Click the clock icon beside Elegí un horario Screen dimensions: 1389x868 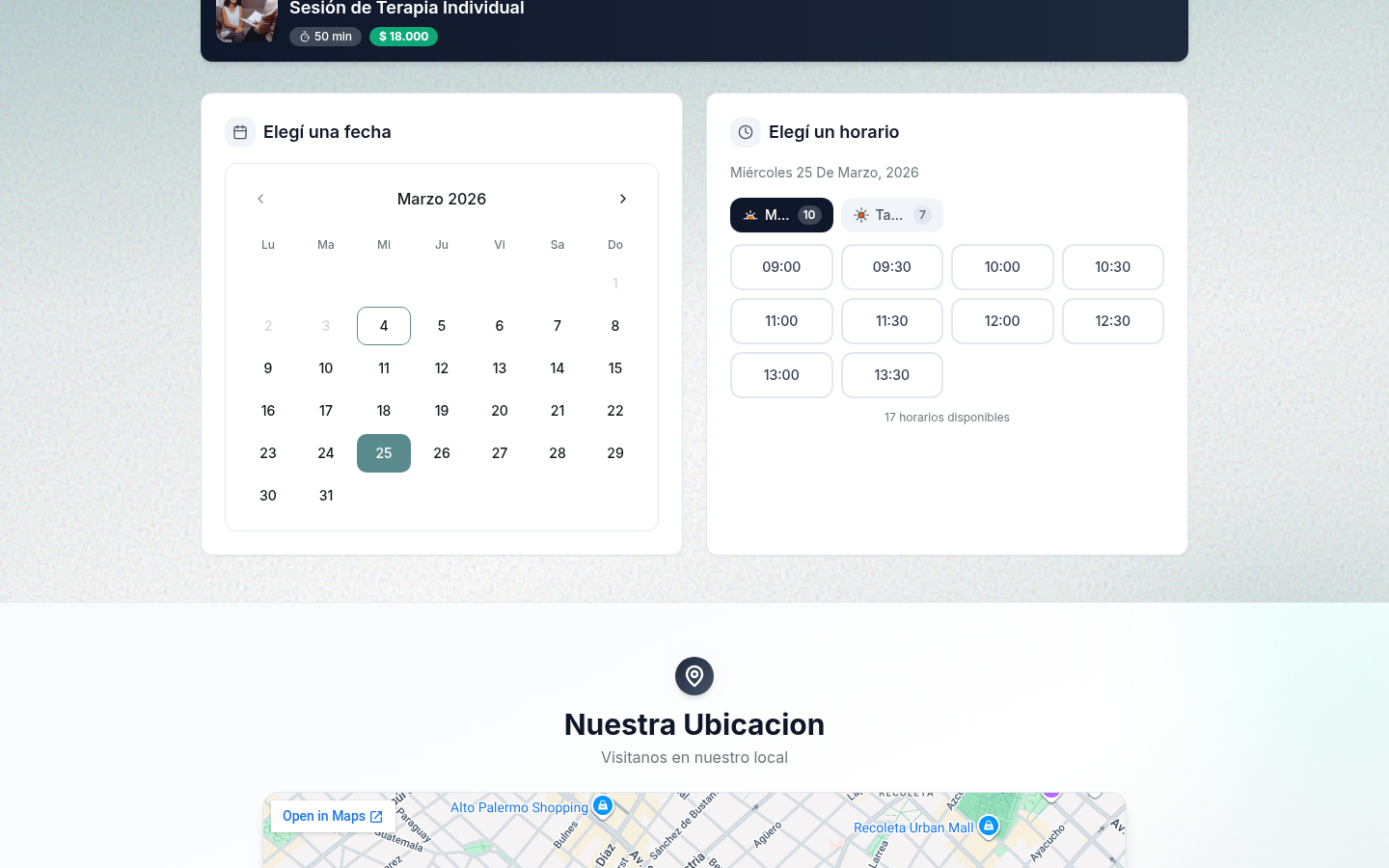[746, 132]
